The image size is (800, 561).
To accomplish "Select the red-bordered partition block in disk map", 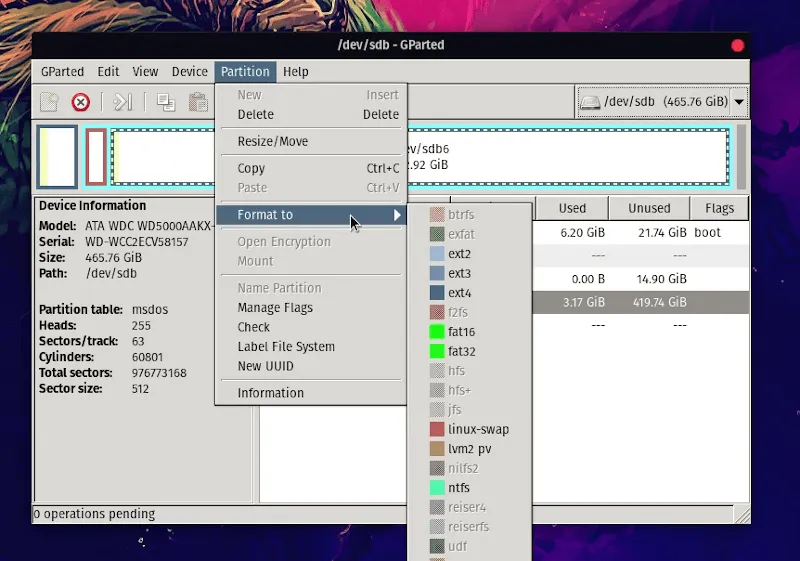I will pyautogui.click(x=96, y=157).
